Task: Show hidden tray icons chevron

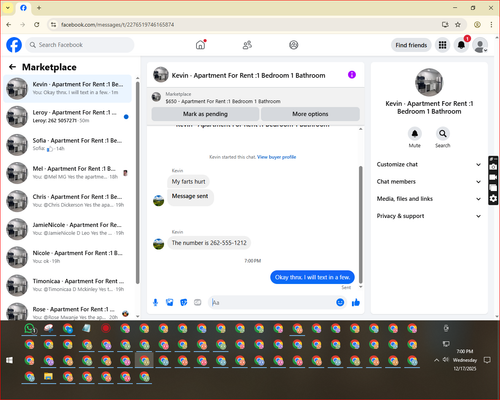Action: [436, 360]
